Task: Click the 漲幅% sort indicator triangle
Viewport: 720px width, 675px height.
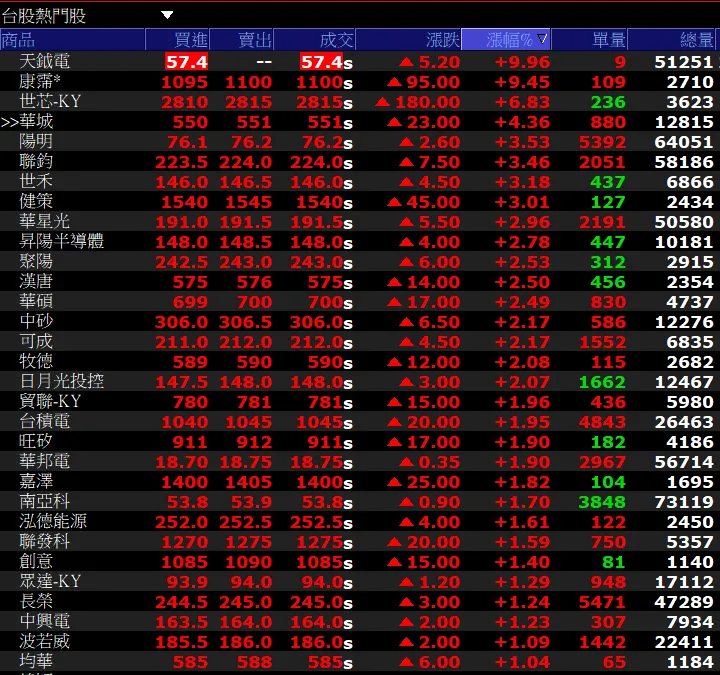Action: (542, 39)
